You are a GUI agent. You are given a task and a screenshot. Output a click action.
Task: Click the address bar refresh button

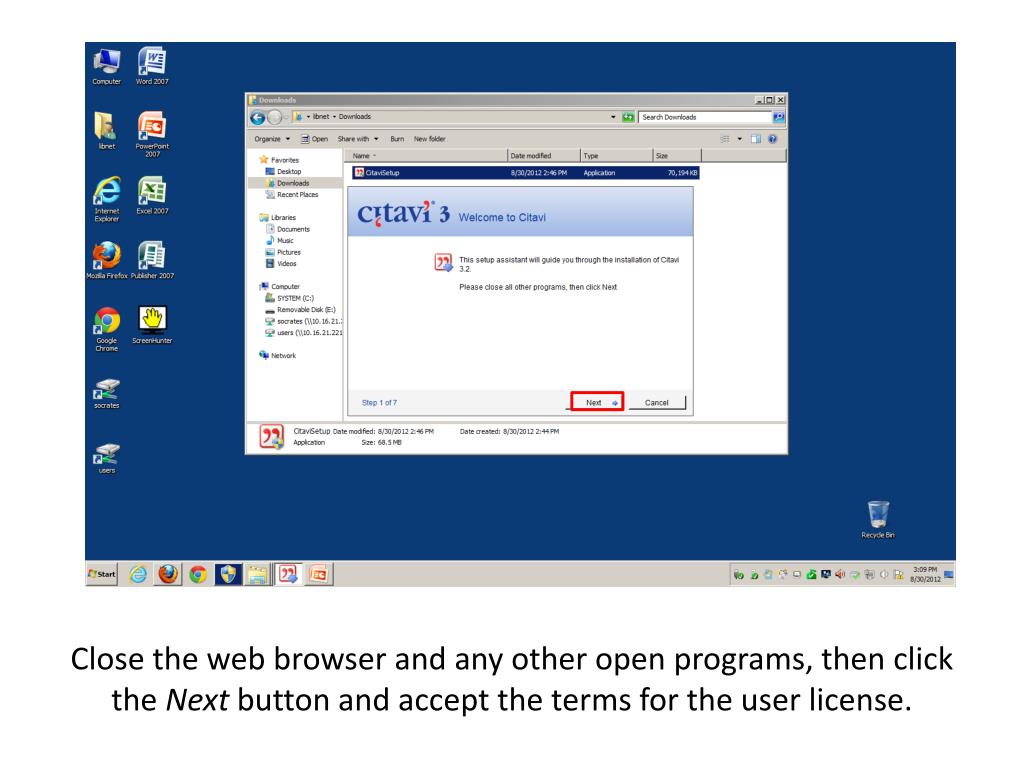[x=628, y=117]
